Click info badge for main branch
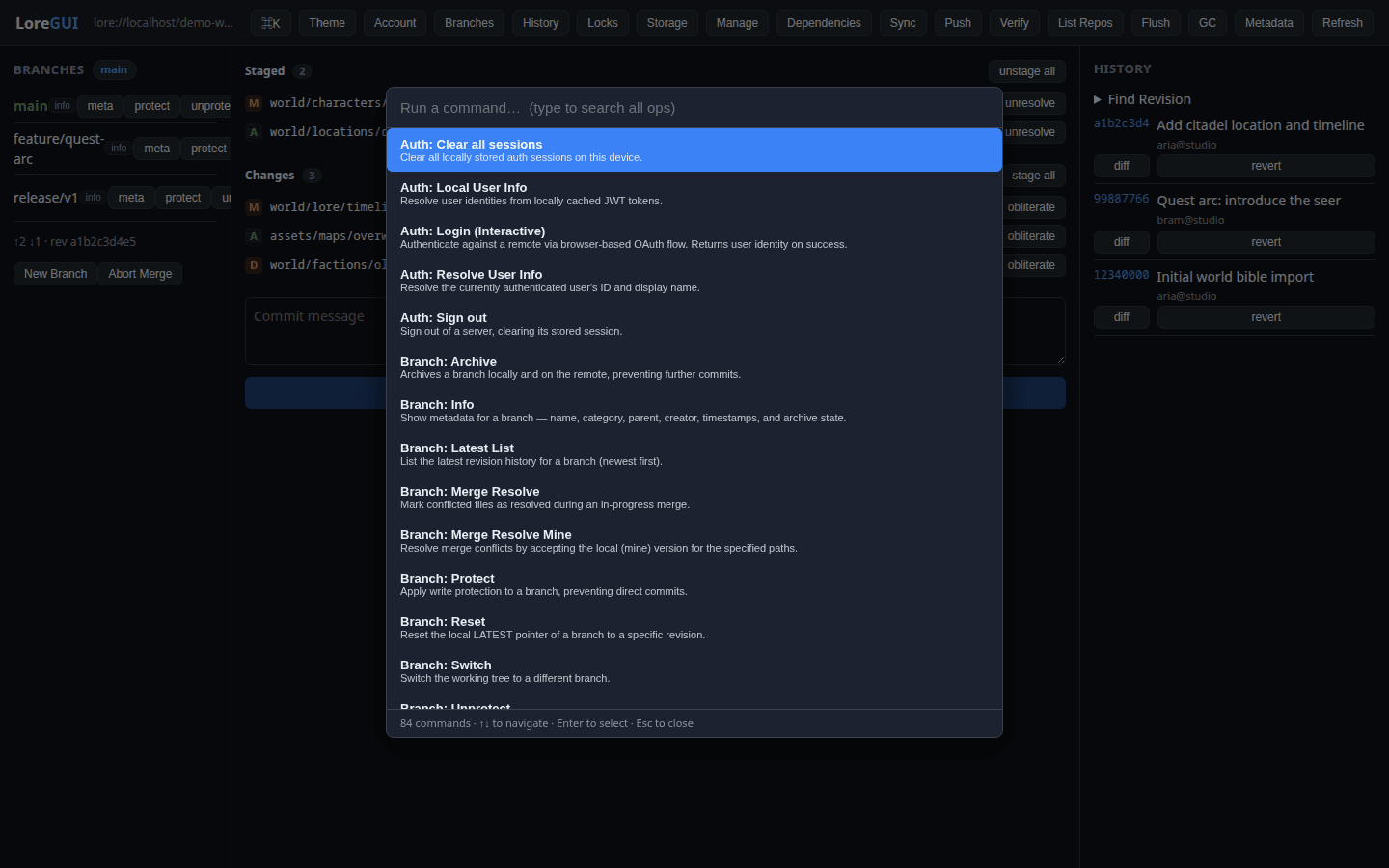1389x868 pixels. point(63,106)
